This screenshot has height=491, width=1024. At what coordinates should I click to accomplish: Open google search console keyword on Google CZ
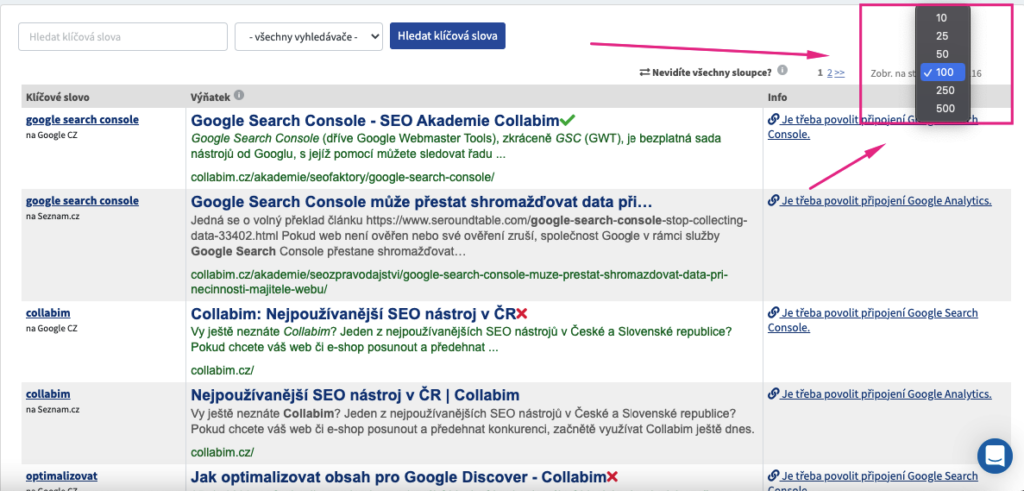(82, 119)
